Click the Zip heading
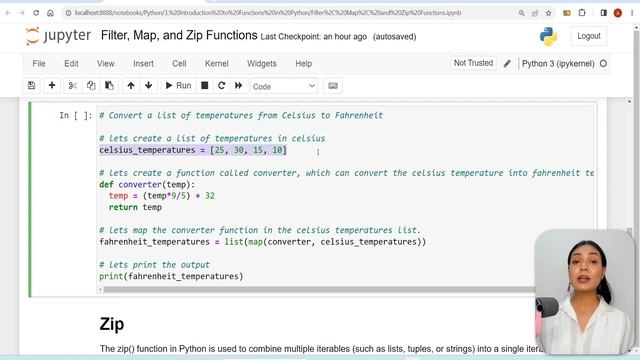This screenshot has width=640, height=360. click(111, 324)
